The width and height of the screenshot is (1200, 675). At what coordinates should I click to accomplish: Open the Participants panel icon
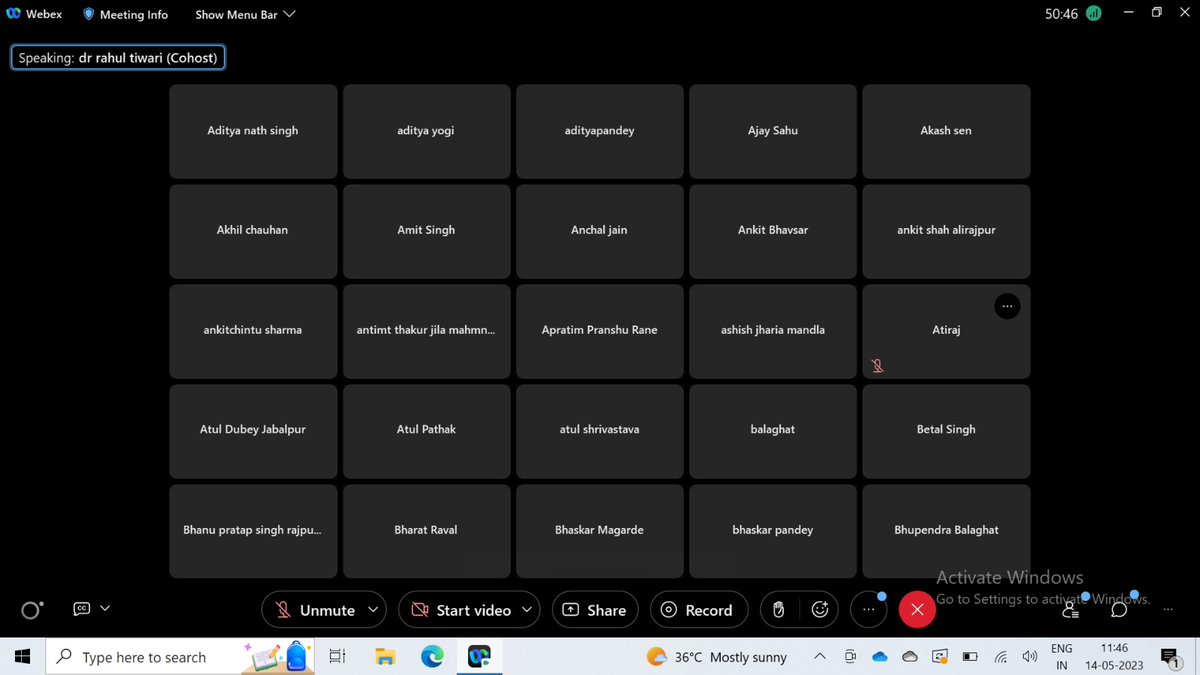1071,609
